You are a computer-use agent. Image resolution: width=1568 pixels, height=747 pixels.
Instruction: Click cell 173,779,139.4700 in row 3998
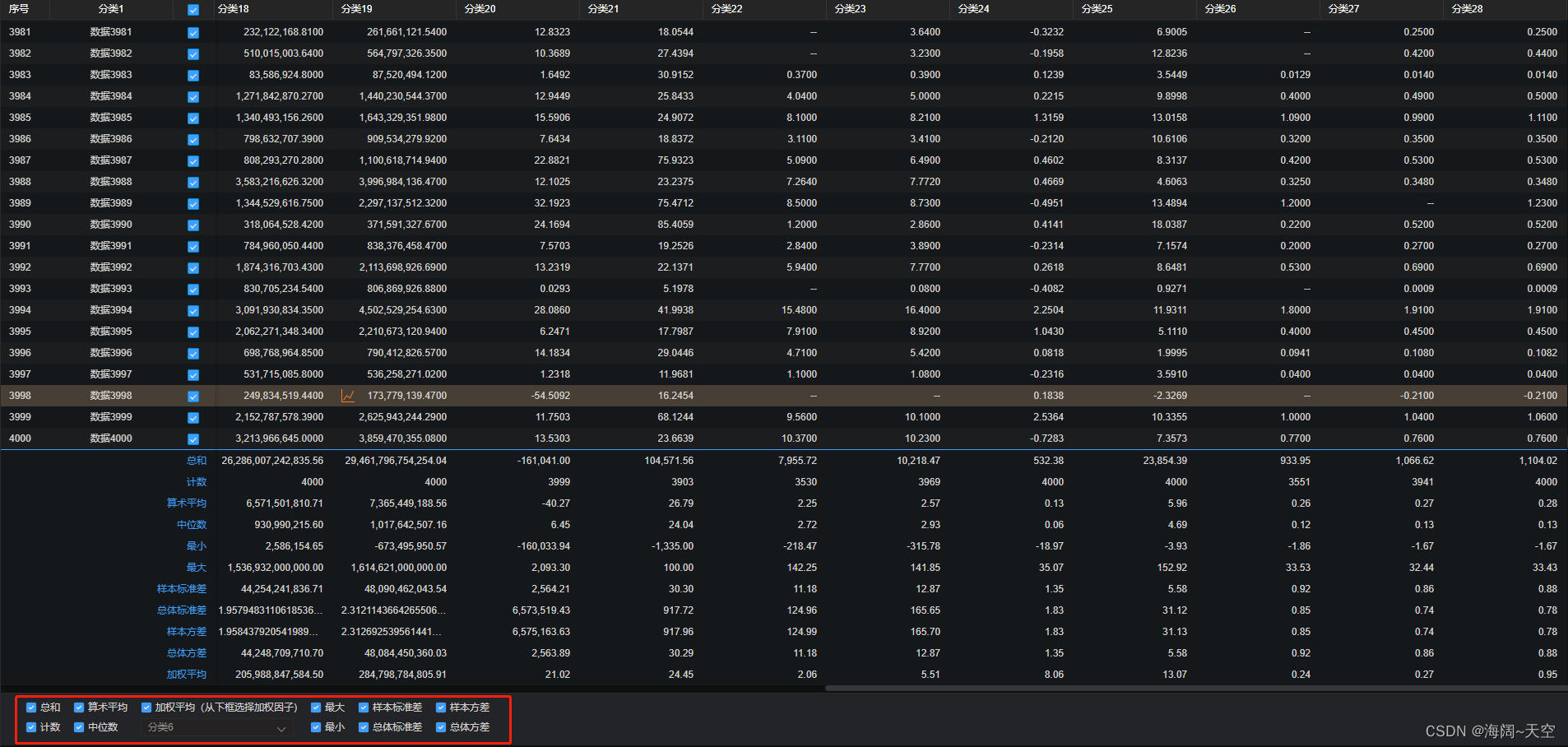coord(406,396)
